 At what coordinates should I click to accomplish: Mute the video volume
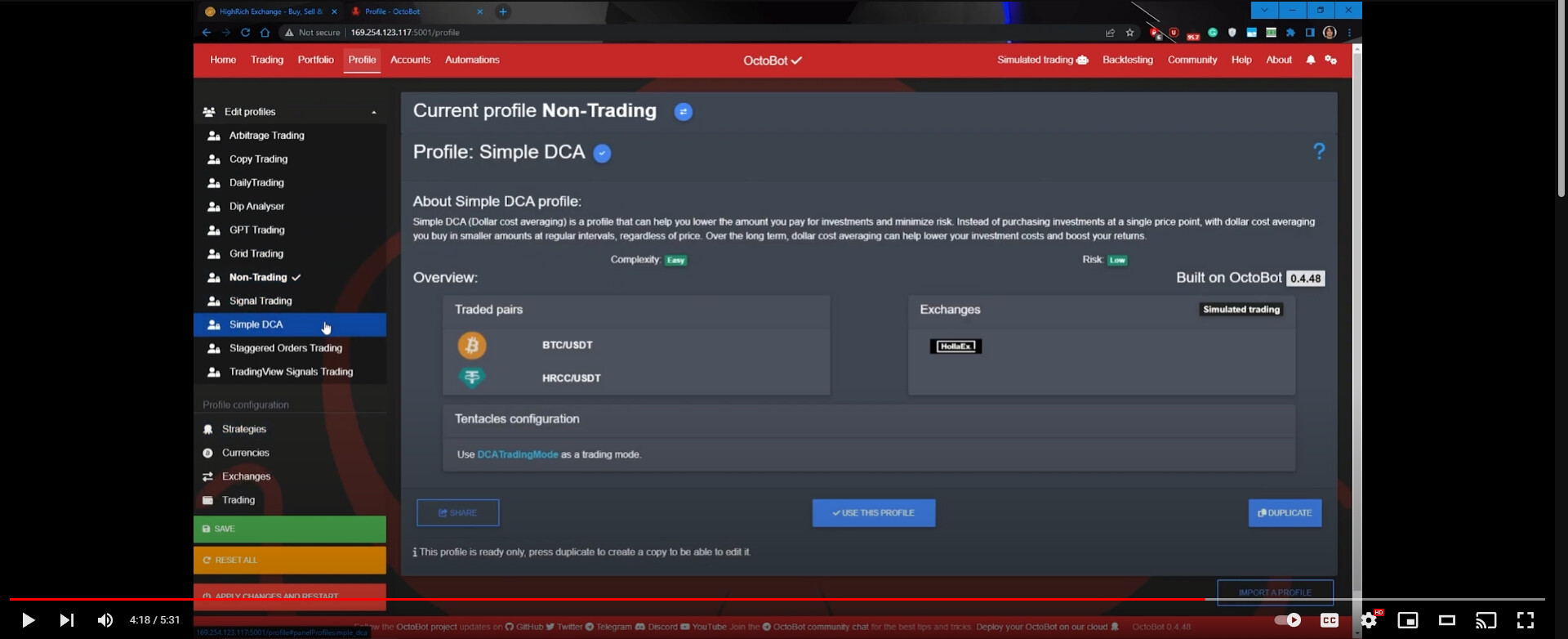(x=105, y=620)
